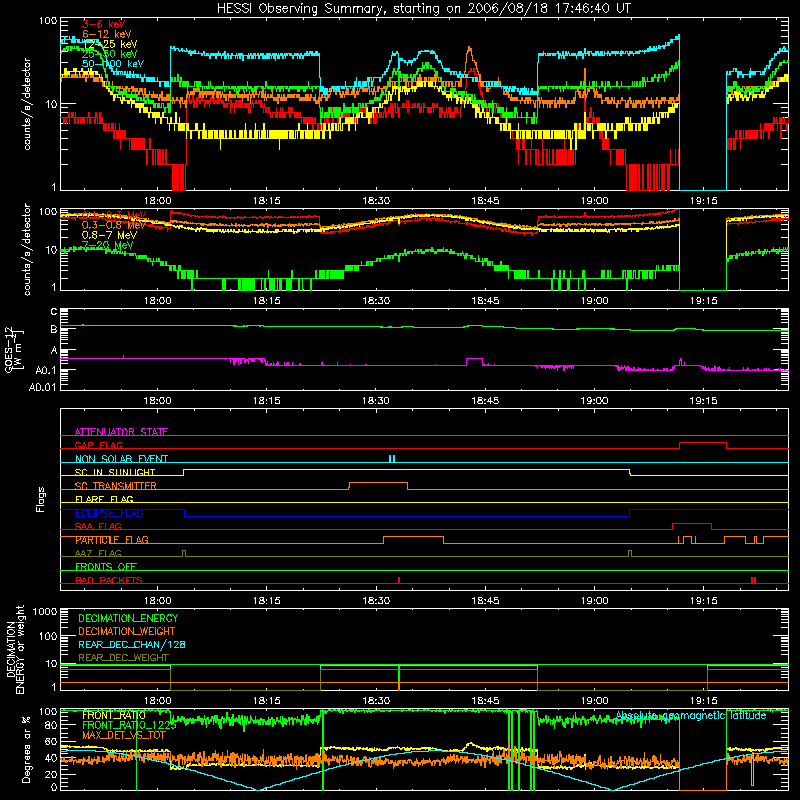800x800 pixels.
Task: Select the PARTICLE_FLAG label
Action: point(112,539)
